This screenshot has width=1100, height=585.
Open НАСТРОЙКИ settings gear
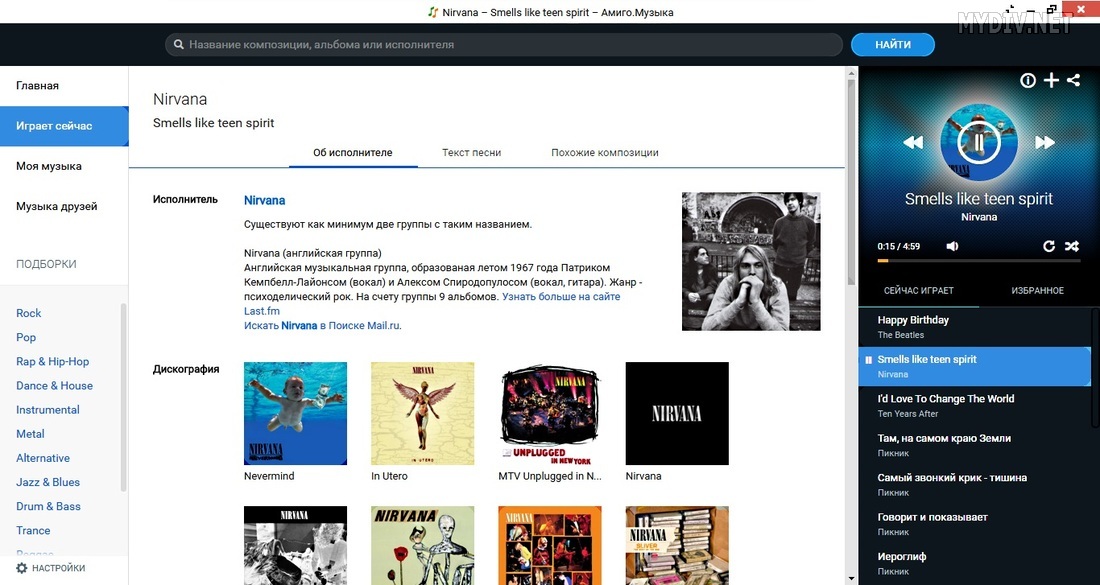tap(51, 568)
